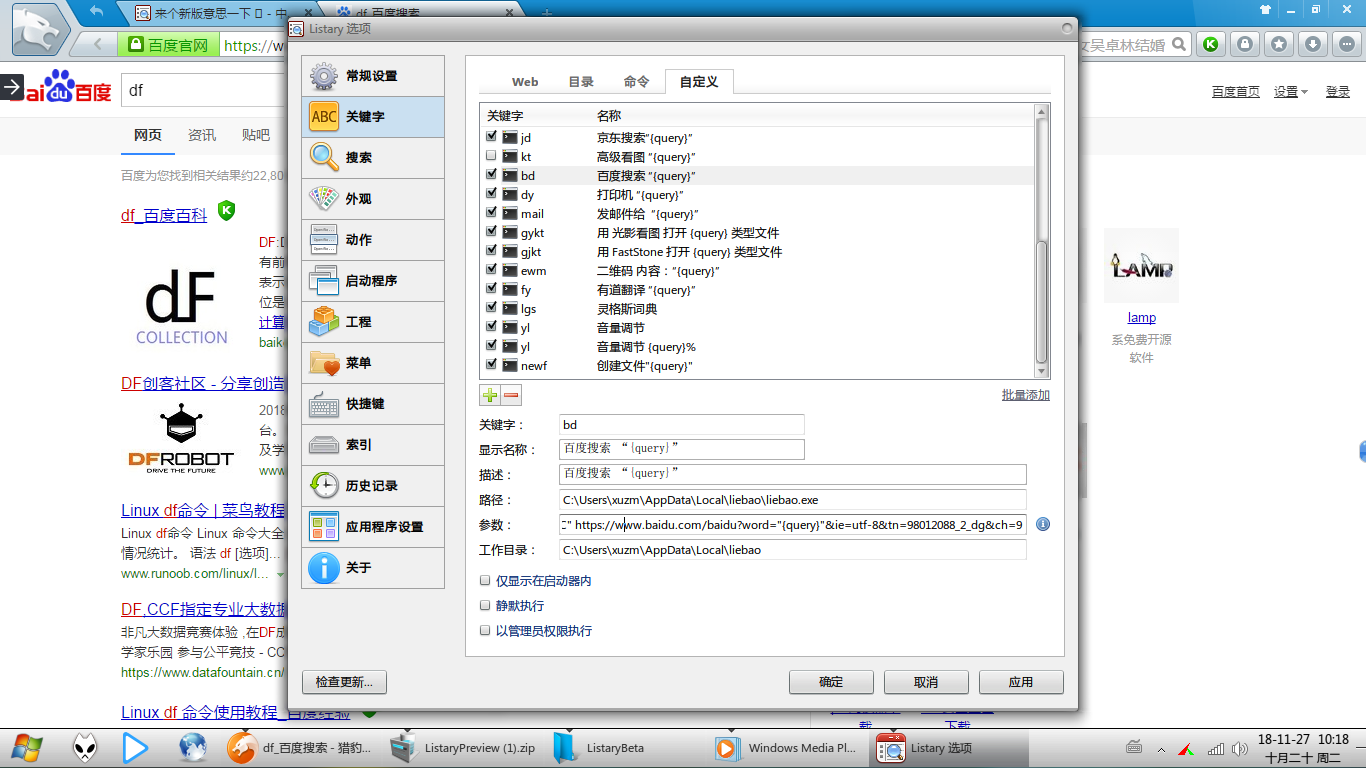The width and height of the screenshot is (1366, 768).
Task: Click the 应用 button
Action: click(x=1021, y=682)
